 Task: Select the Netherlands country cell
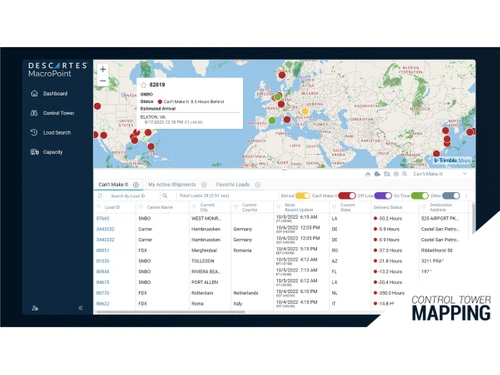pyautogui.click(x=246, y=293)
